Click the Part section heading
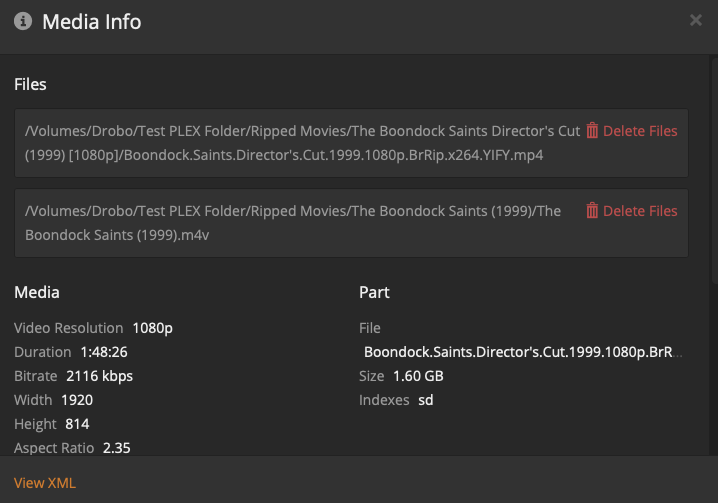This screenshot has width=718, height=503. tap(374, 293)
